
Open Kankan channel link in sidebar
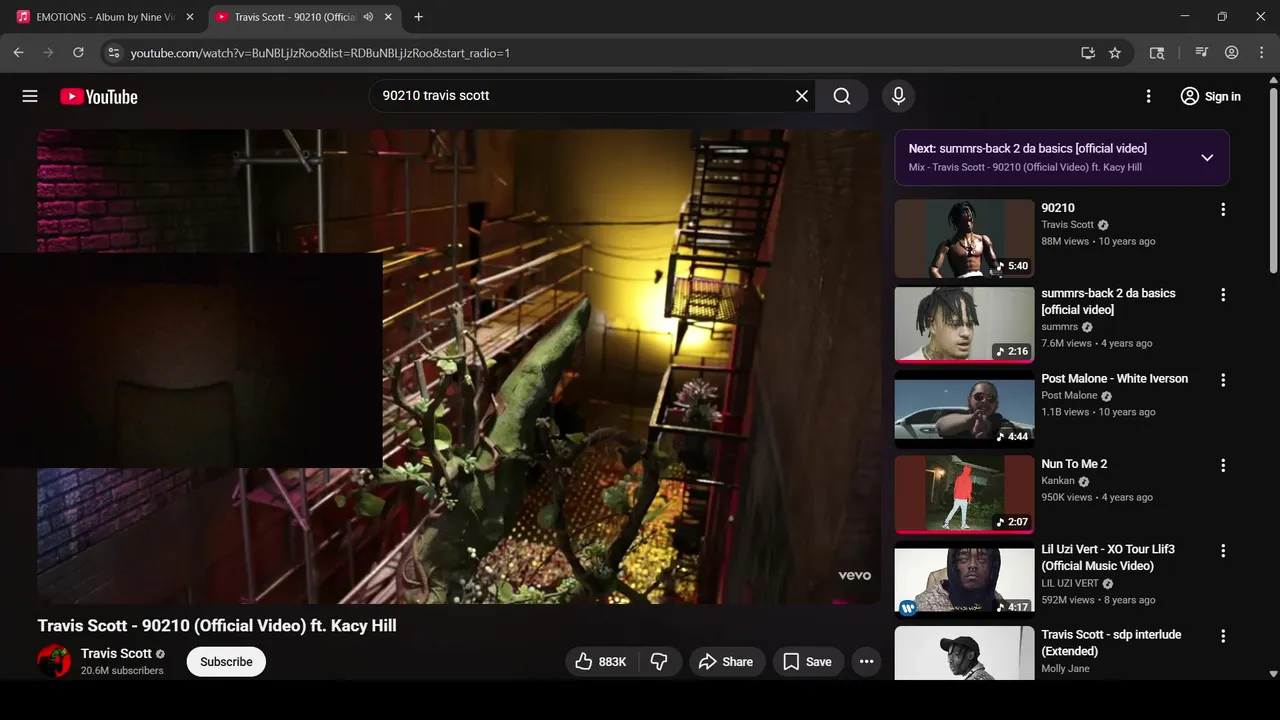[x=1058, y=481]
